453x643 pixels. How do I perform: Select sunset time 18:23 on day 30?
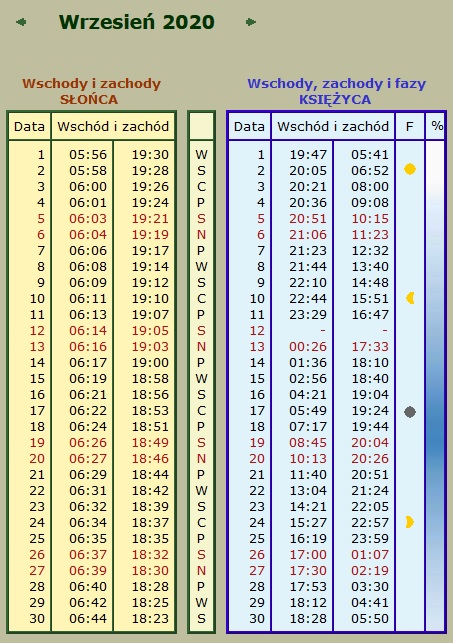tap(150, 618)
